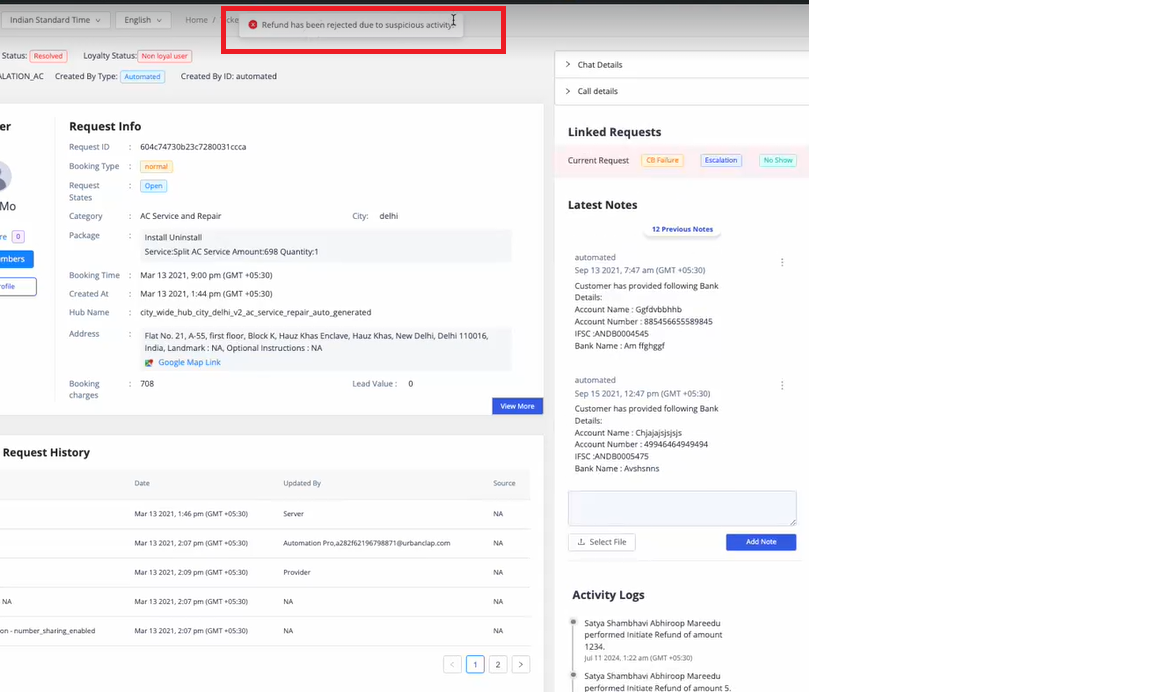Show the 12 Previous Notes
The height and width of the screenshot is (692, 1152).
point(682,229)
